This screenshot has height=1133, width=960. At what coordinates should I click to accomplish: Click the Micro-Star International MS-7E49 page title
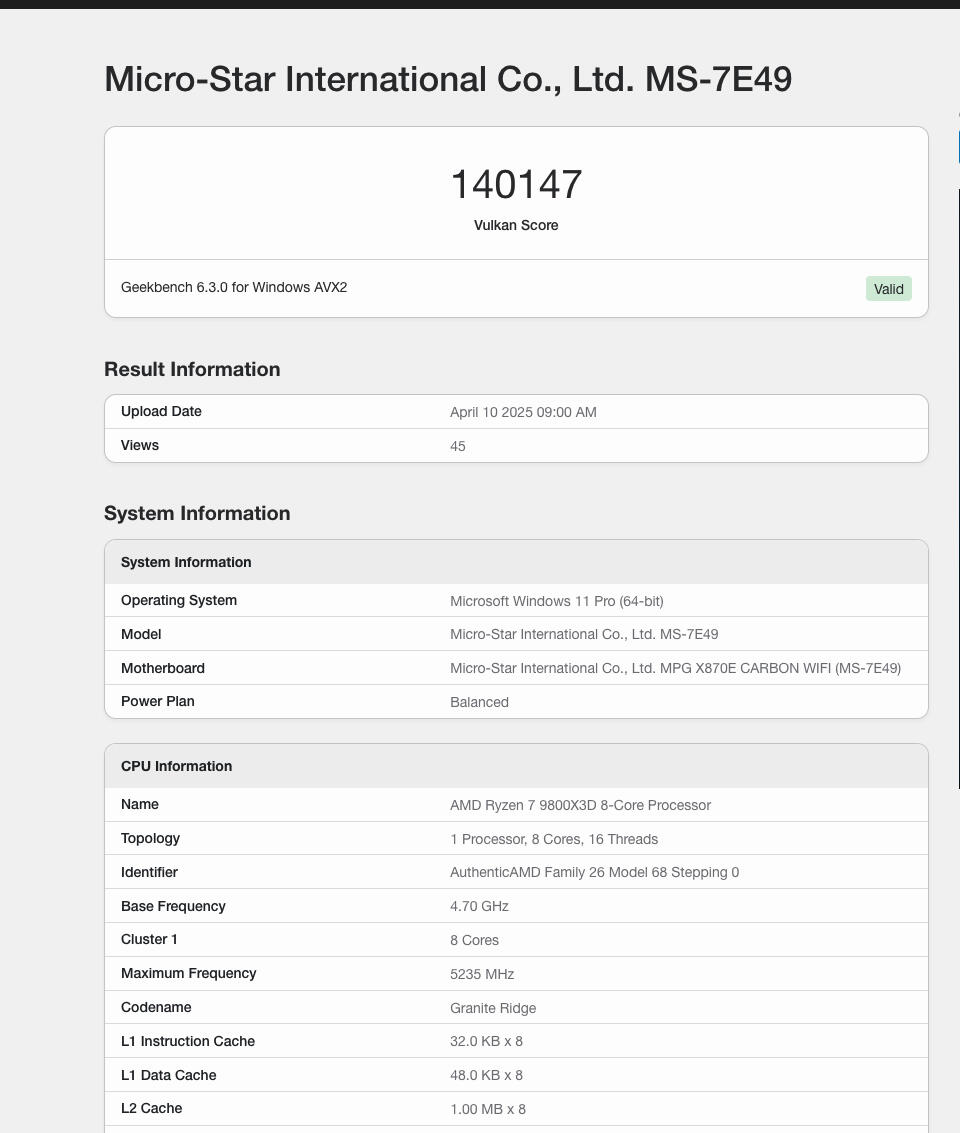[448, 79]
